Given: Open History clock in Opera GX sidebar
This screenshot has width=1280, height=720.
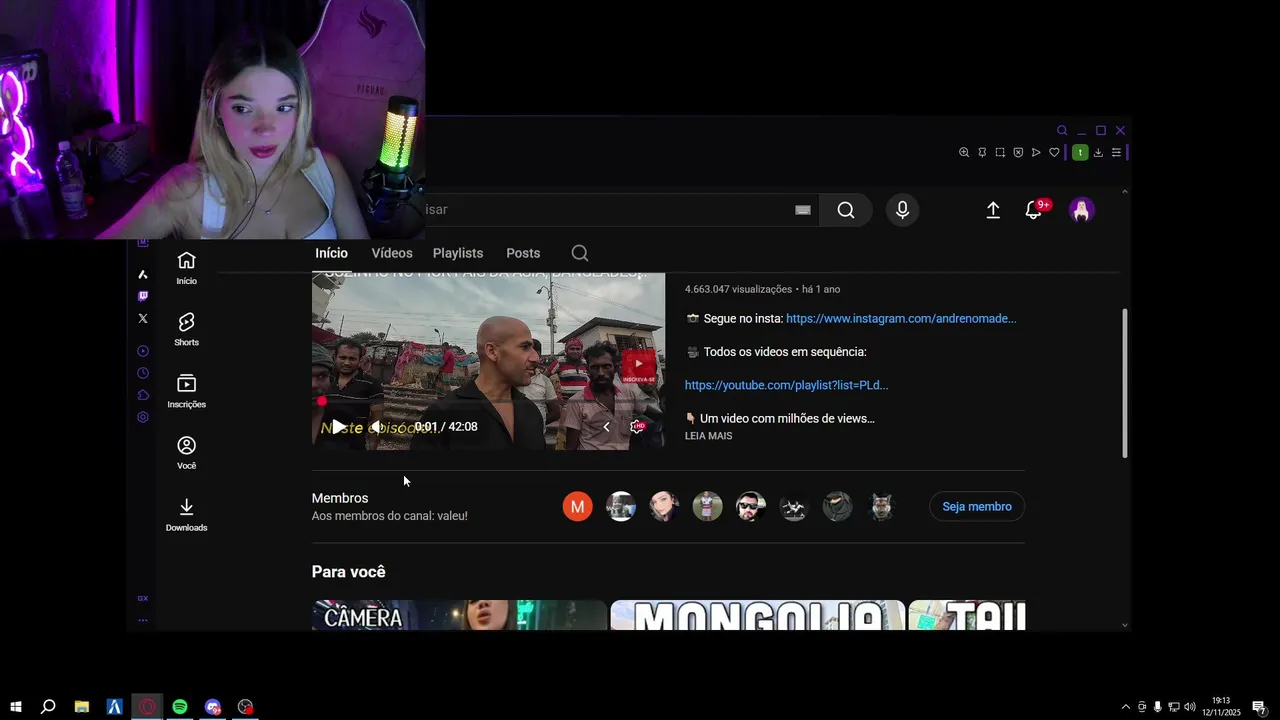Looking at the screenshot, I should pyautogui.click(x=143, y=373).
